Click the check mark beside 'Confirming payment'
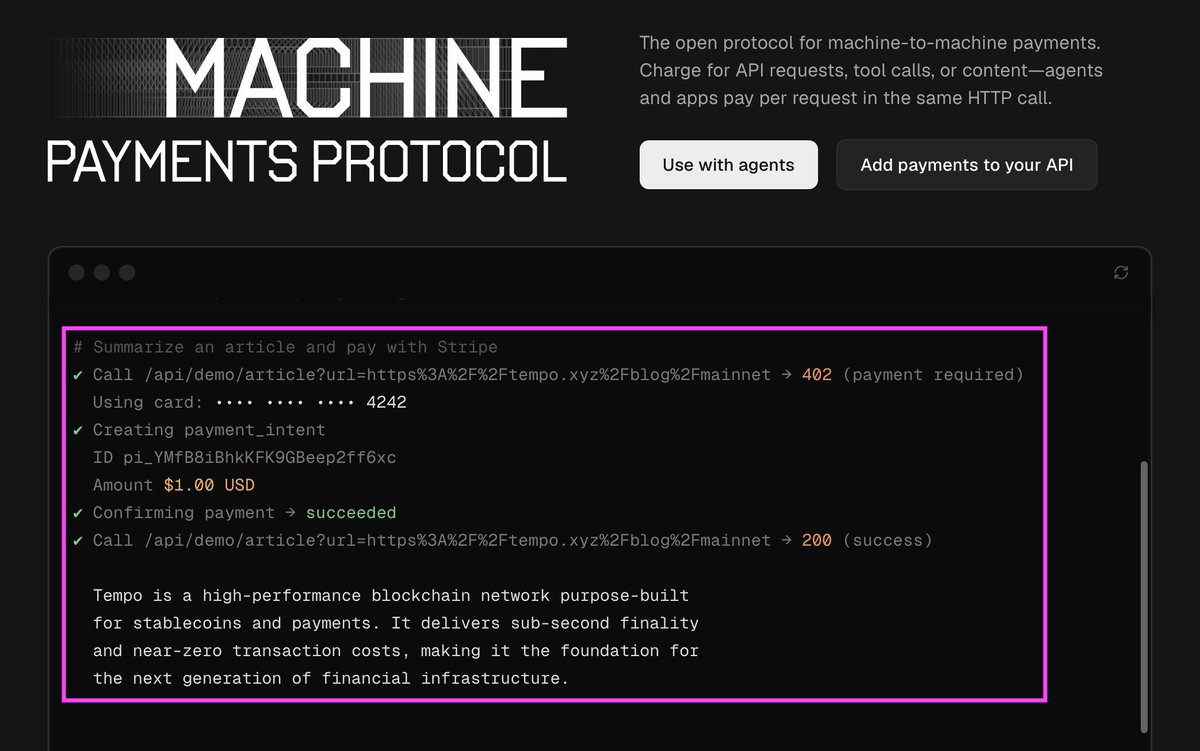Screen dimensions: 1200x751 point(78,513)
